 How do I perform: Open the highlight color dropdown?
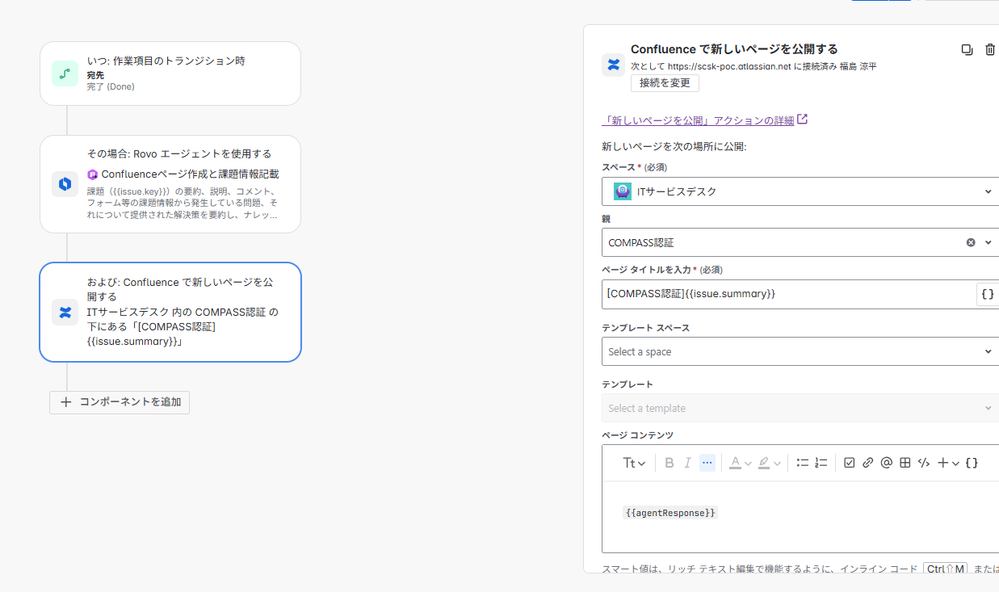click(769, 463)
